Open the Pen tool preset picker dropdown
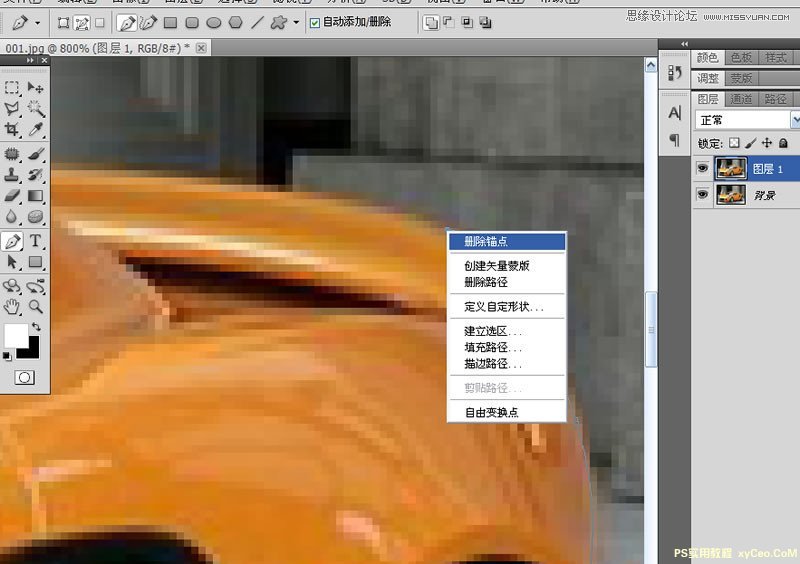The image size is (800, 564). (x=37, y=23)
